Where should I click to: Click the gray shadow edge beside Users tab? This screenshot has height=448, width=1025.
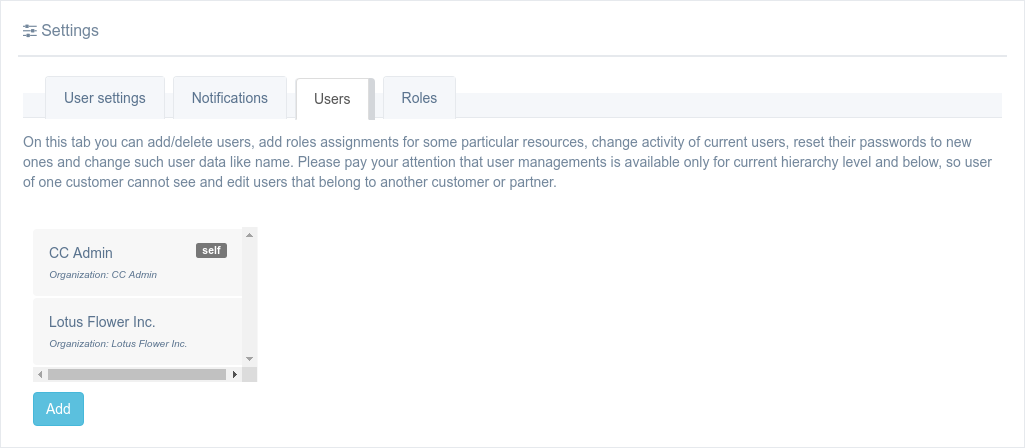pos(372,99)
